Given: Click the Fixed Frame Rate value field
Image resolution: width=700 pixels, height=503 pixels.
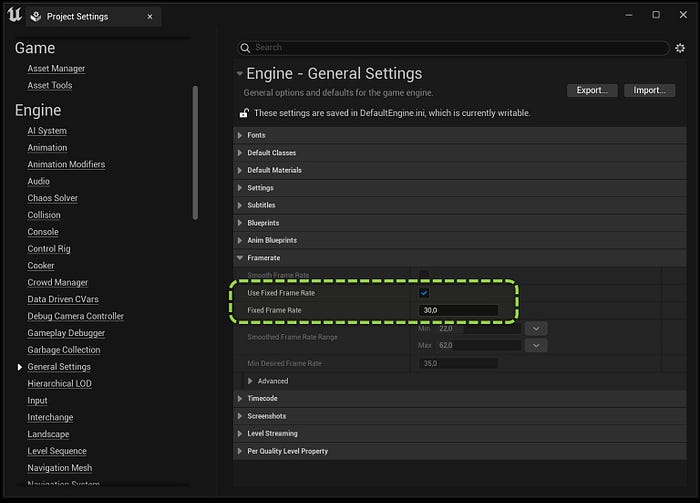Looking at the screenshot, I should pyautogui.click(x=458, y=310).
